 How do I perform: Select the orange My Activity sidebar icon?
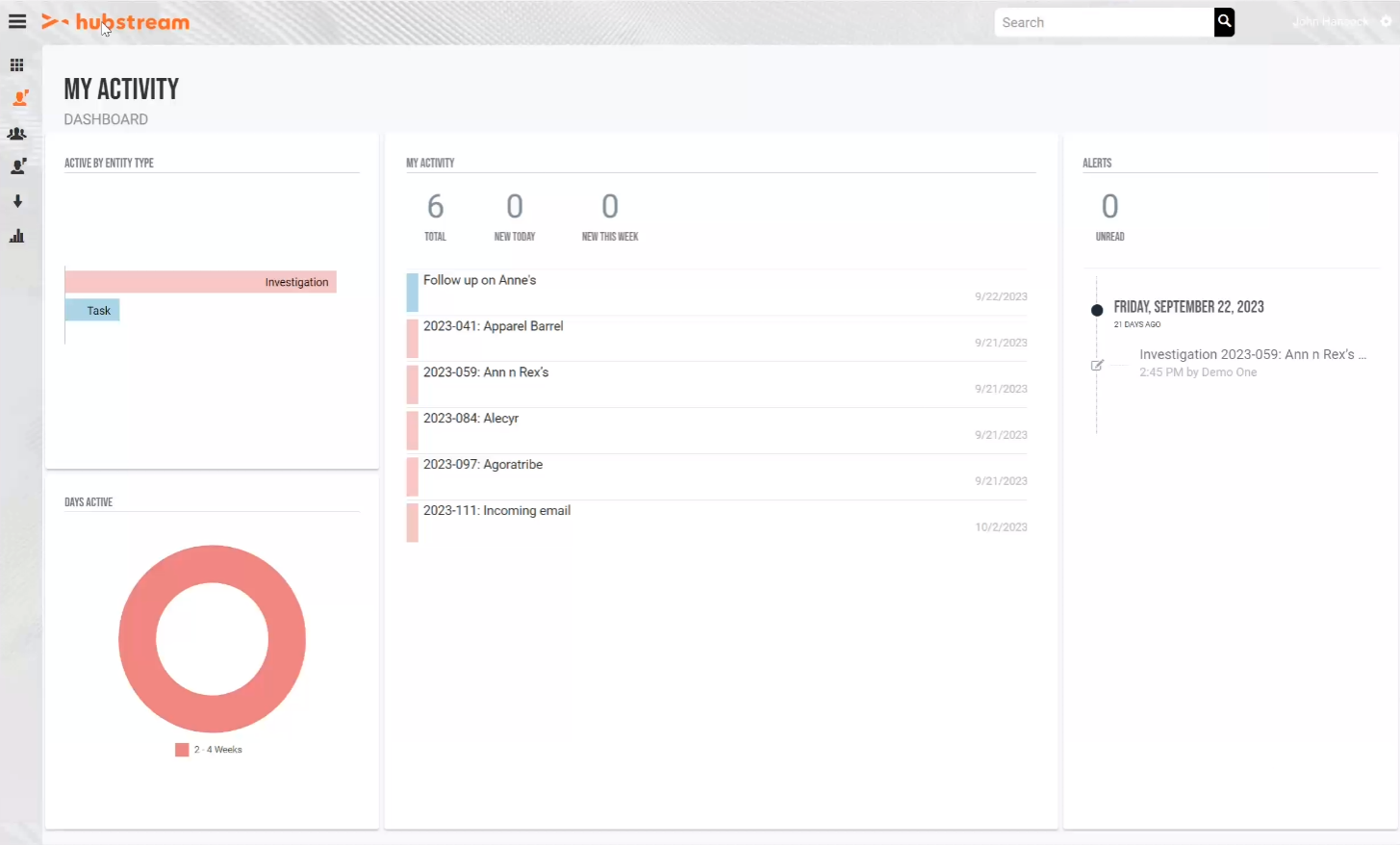coord(16,97)
